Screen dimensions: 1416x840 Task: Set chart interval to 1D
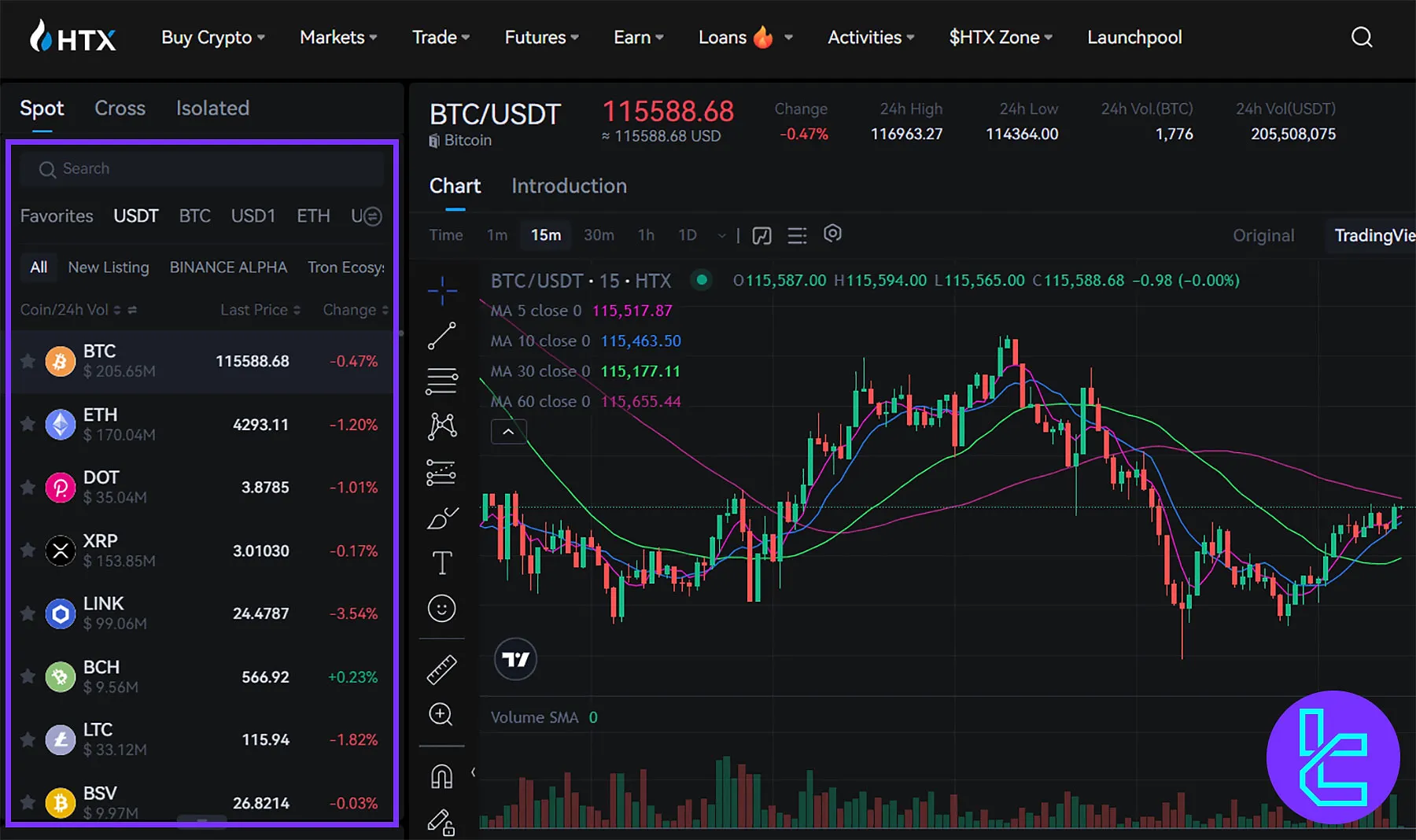[x=688, y=235]
